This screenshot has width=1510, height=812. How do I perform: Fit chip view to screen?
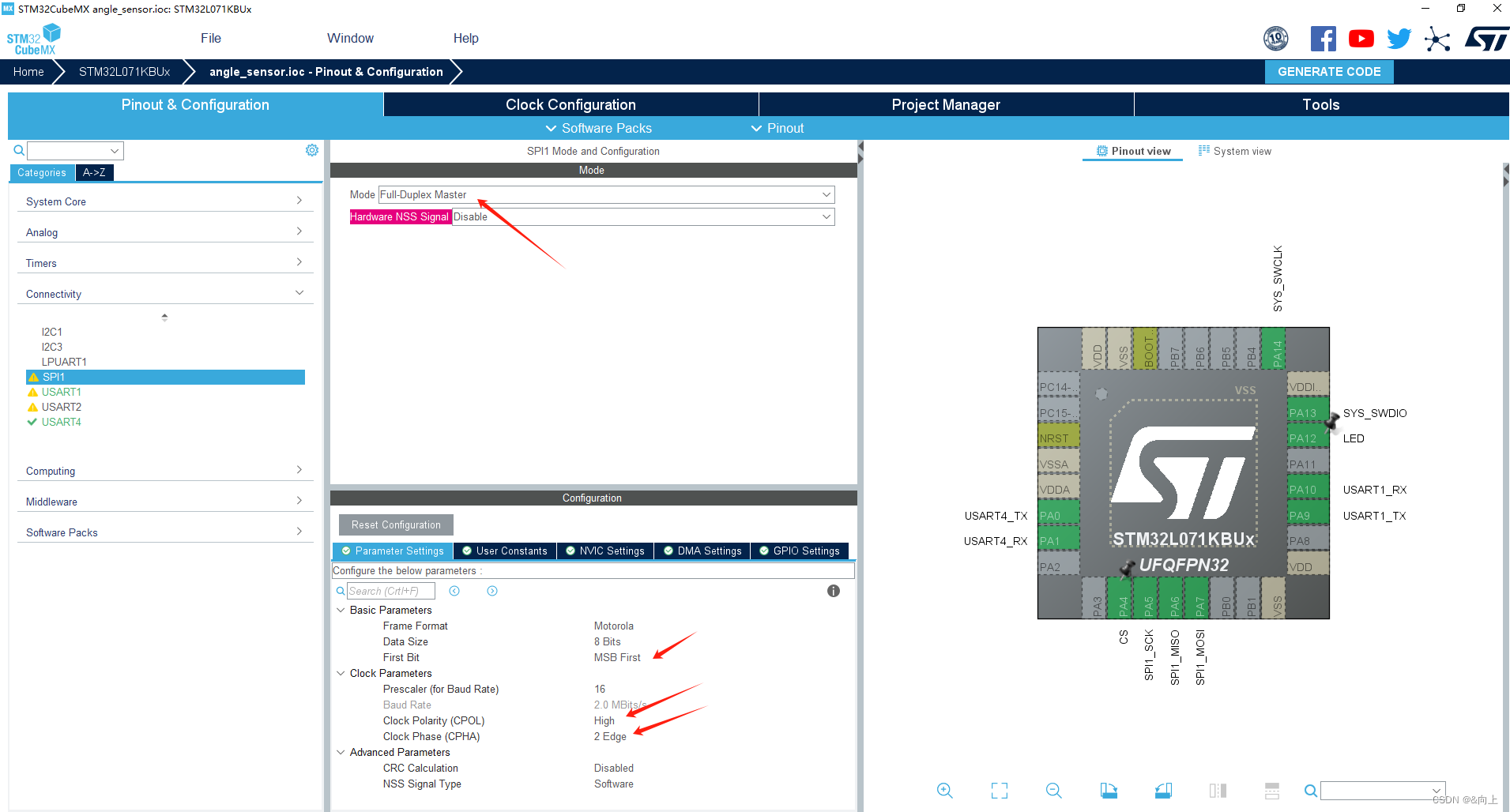pos(1000,791)
